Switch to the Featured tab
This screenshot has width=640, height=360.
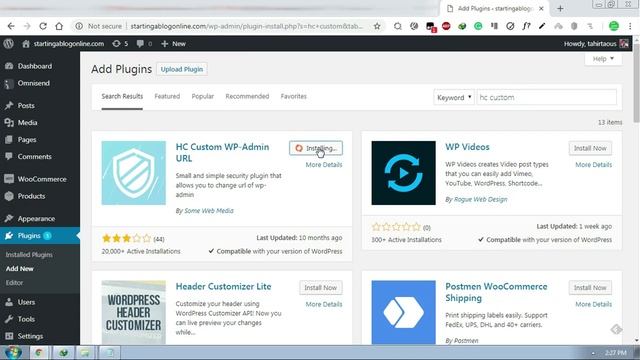[167, 97]
